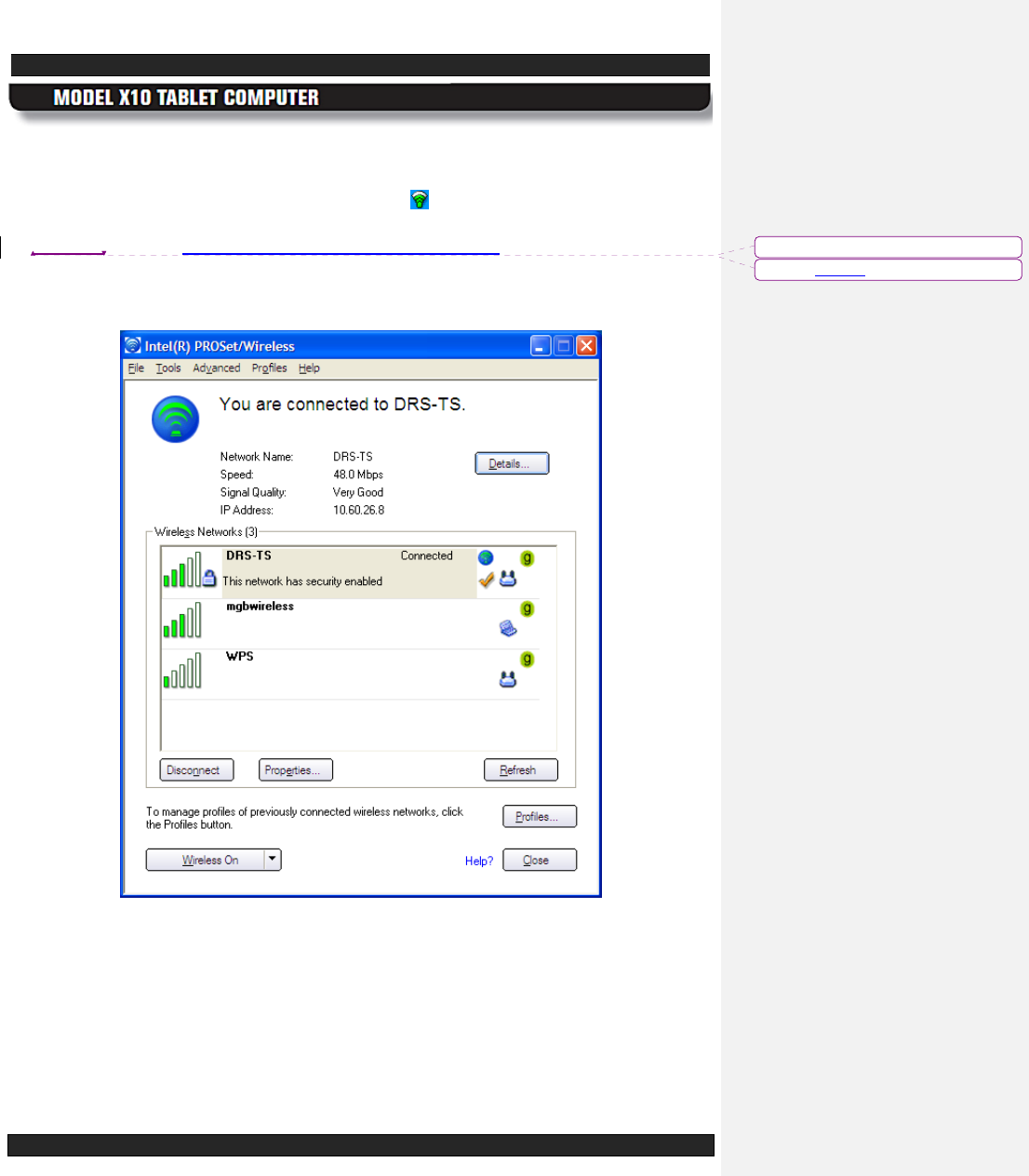Click the lower comment balloon in margin

tap(888, 270)
